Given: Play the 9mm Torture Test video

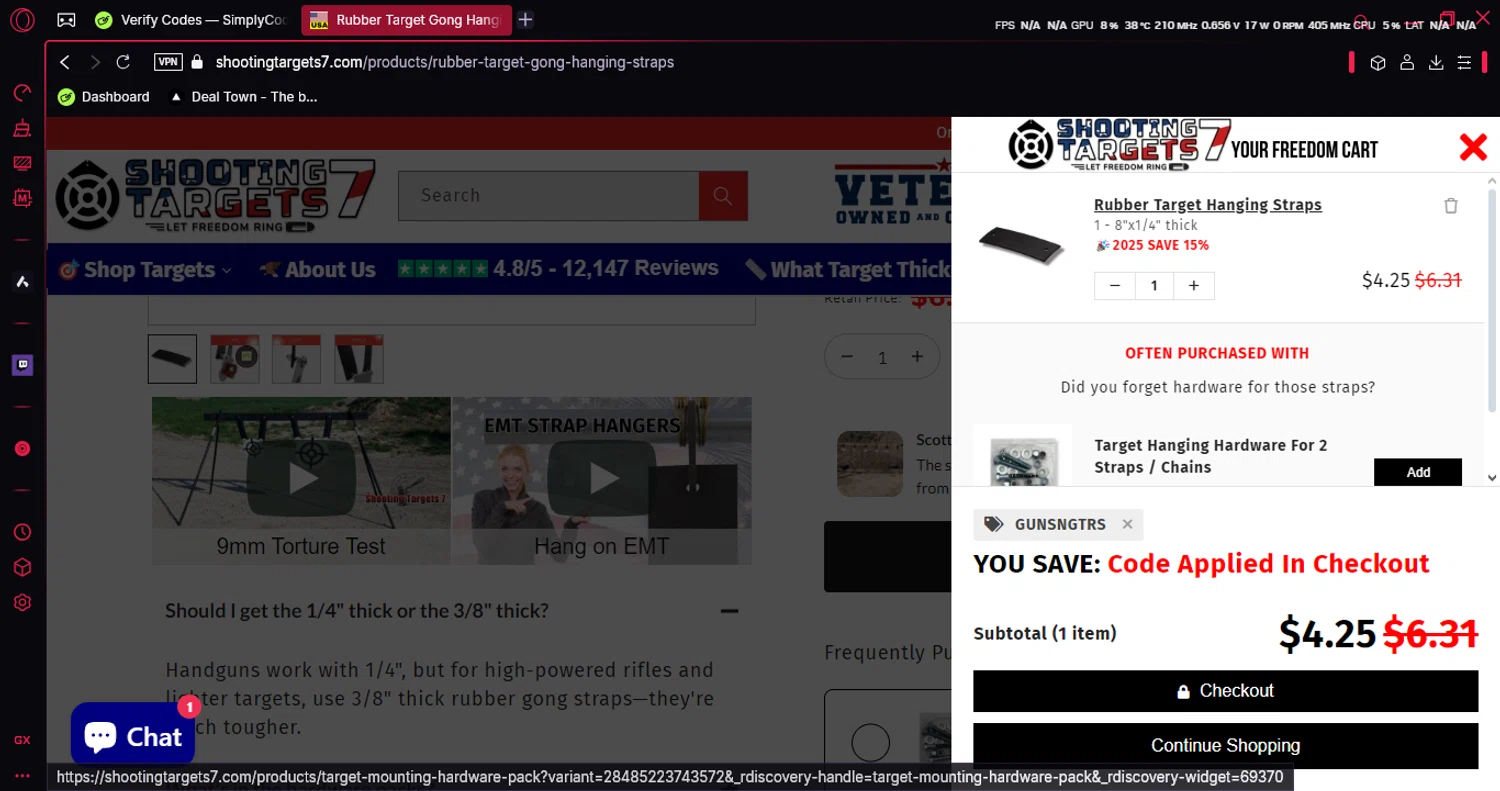Looking at the screenshot, I should click(302, 480).
